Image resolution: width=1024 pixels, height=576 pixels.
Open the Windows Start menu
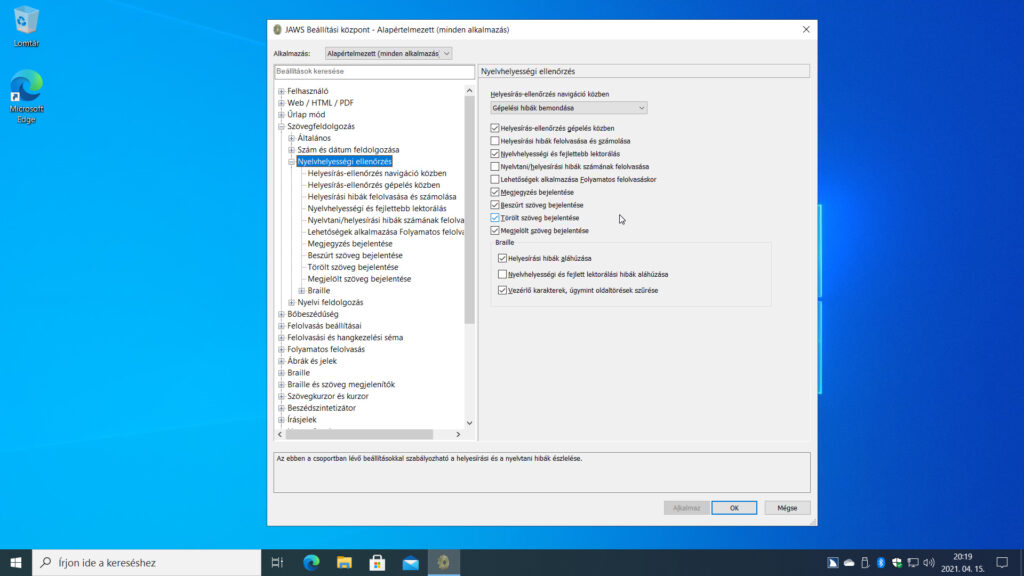coord(16,562)
